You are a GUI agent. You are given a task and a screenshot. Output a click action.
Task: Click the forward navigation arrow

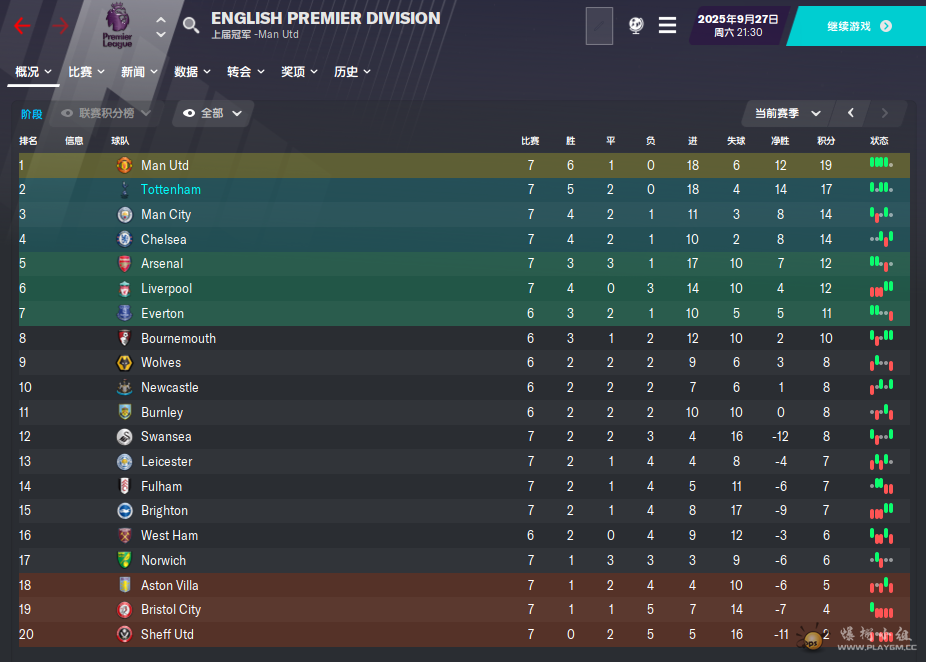[x=60, y=25]
